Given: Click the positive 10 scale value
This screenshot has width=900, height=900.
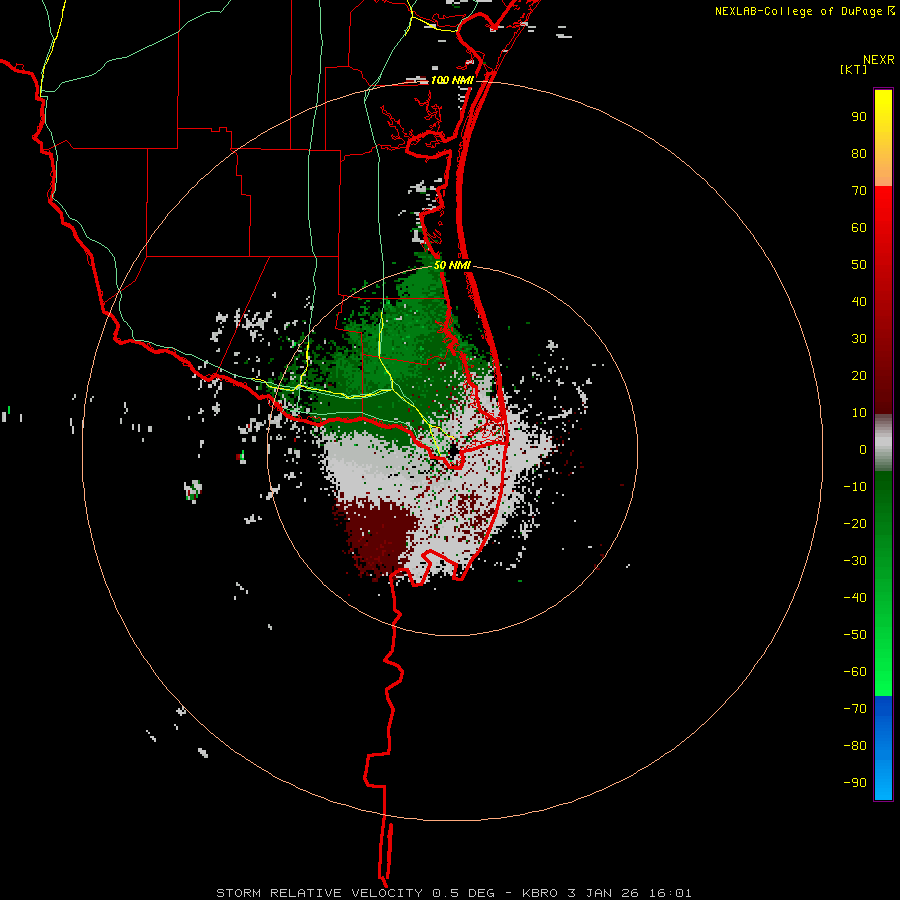Looking at the screenshot, I should [859, 413].
